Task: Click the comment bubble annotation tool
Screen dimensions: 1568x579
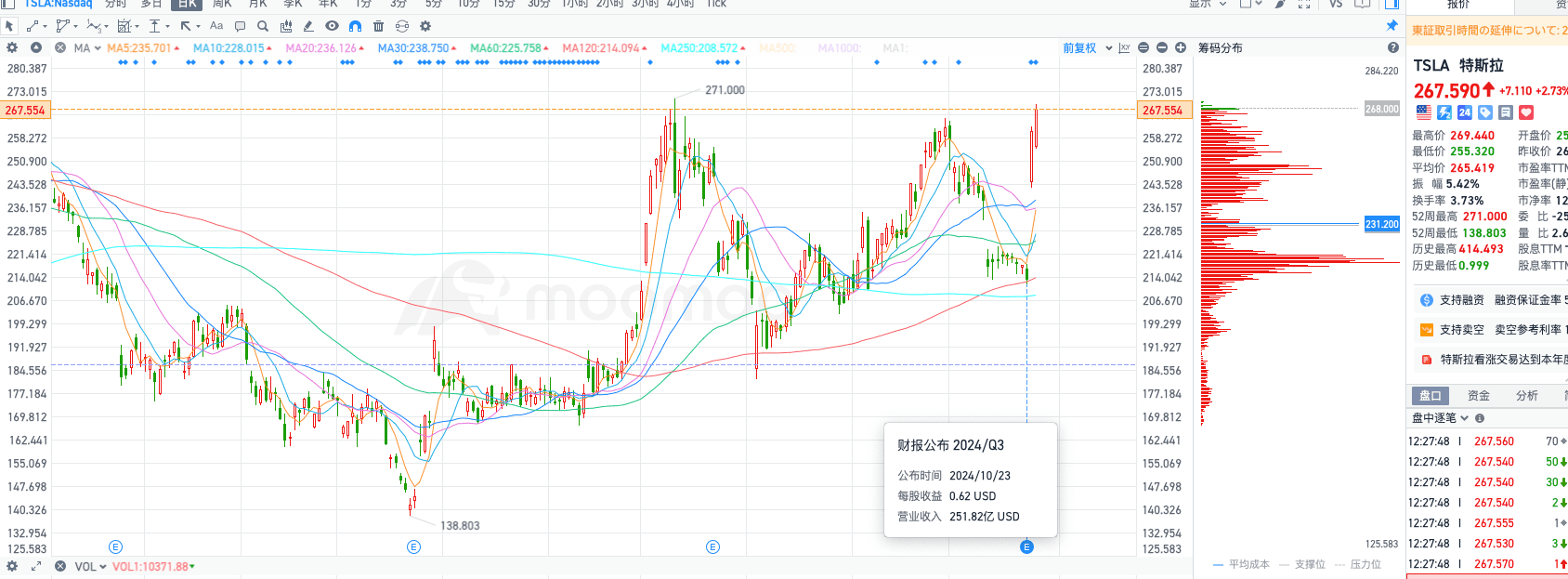Action: point(240,26)
